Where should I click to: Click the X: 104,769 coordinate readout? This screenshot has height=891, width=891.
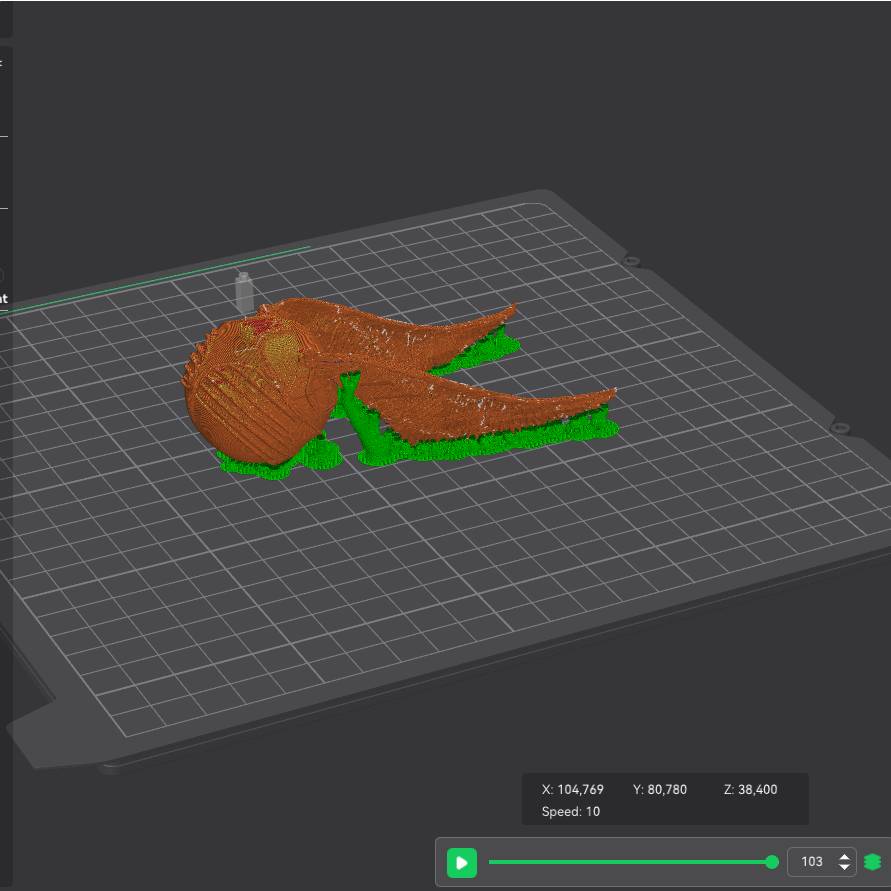click(x=572, y=789)
